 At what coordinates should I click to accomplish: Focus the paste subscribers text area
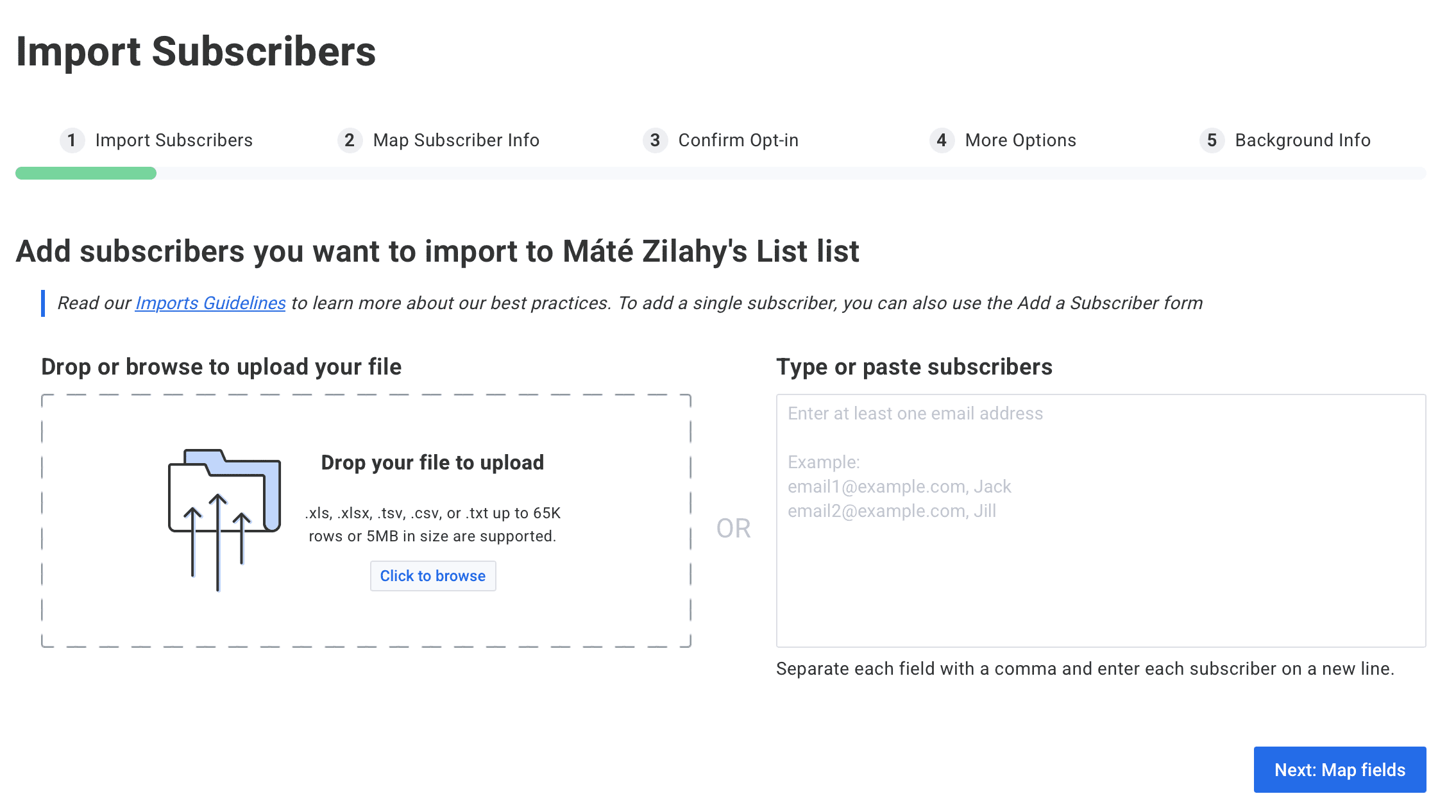(1101, 521)
